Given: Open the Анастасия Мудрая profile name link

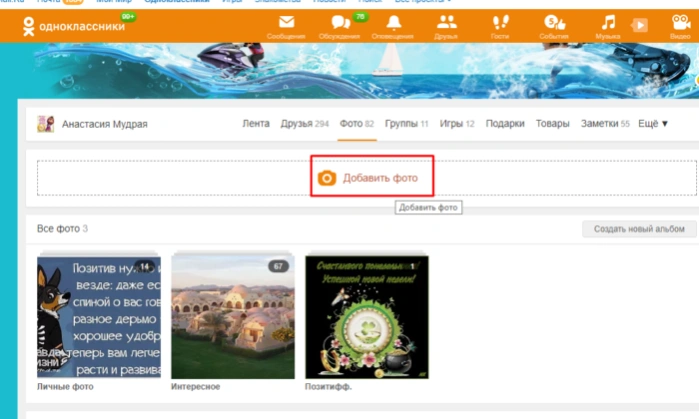Looking at the screenshot, I should tap(104, 124).
